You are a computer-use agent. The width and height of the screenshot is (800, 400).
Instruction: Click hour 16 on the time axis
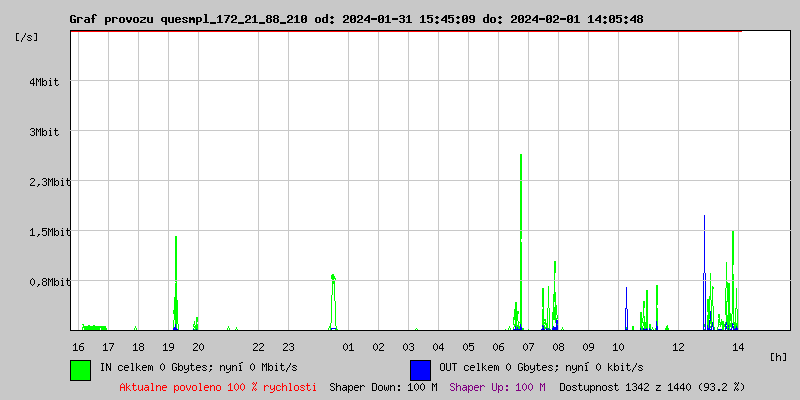[78, 347]
